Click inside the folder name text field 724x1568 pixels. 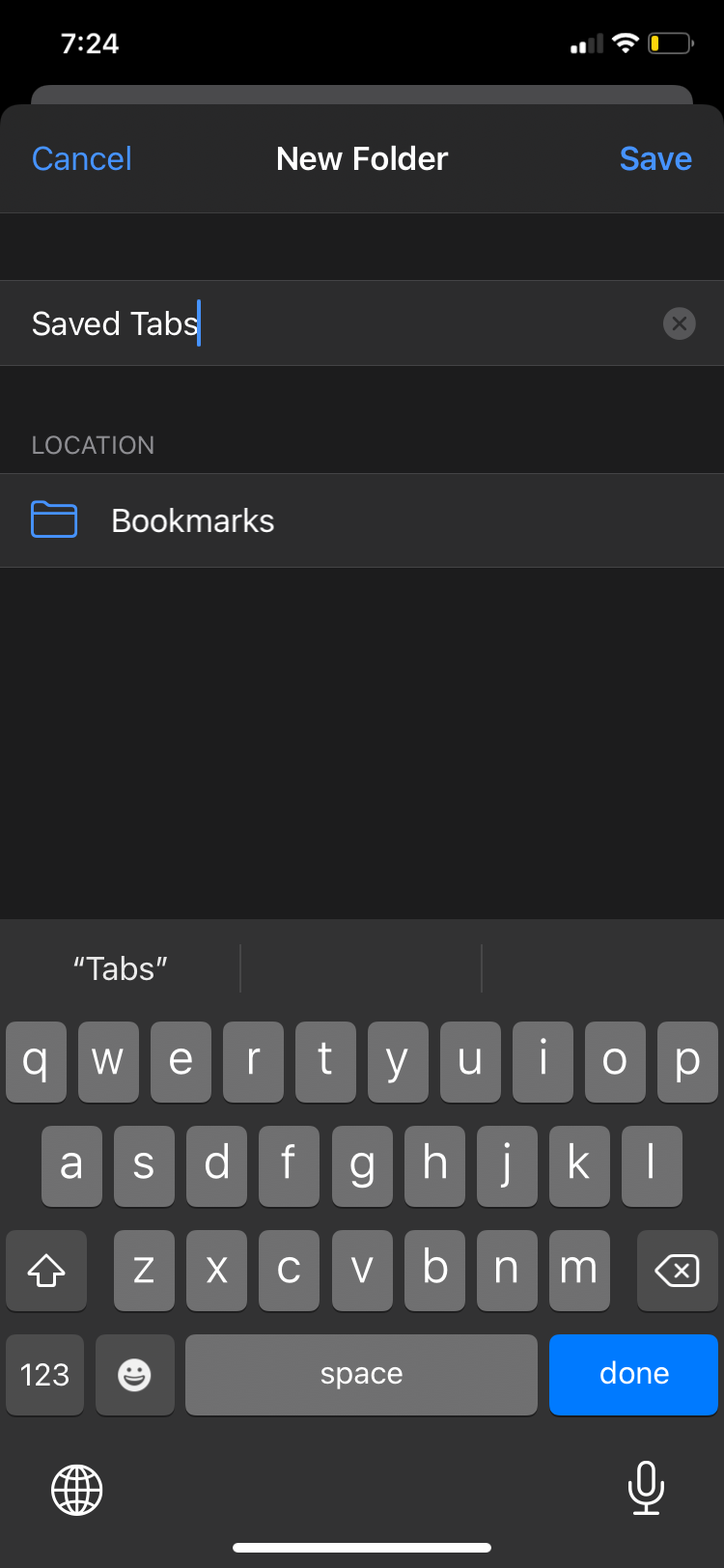tap(290, 323)
